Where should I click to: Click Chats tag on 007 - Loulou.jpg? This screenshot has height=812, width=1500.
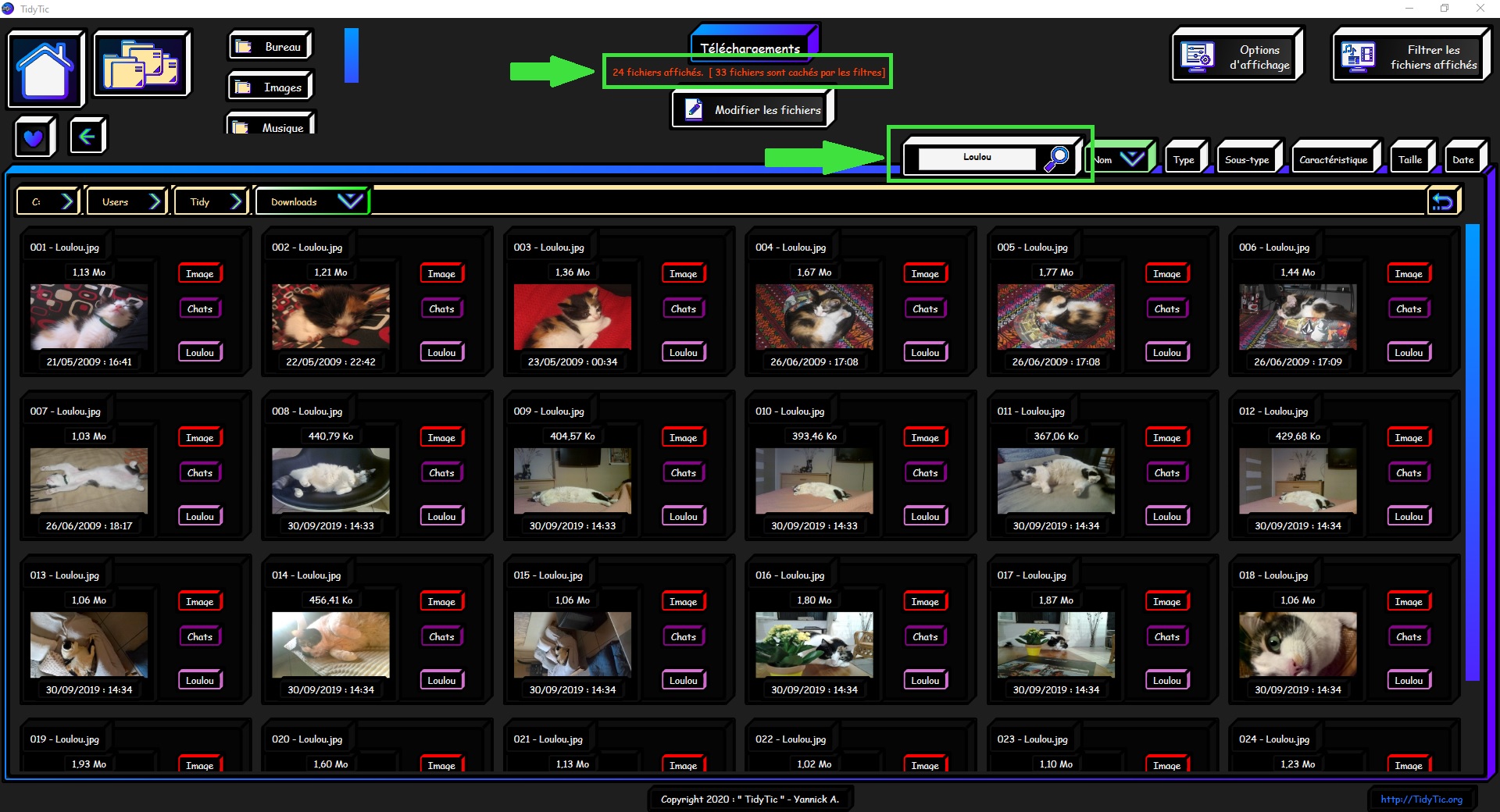(200, 473)
